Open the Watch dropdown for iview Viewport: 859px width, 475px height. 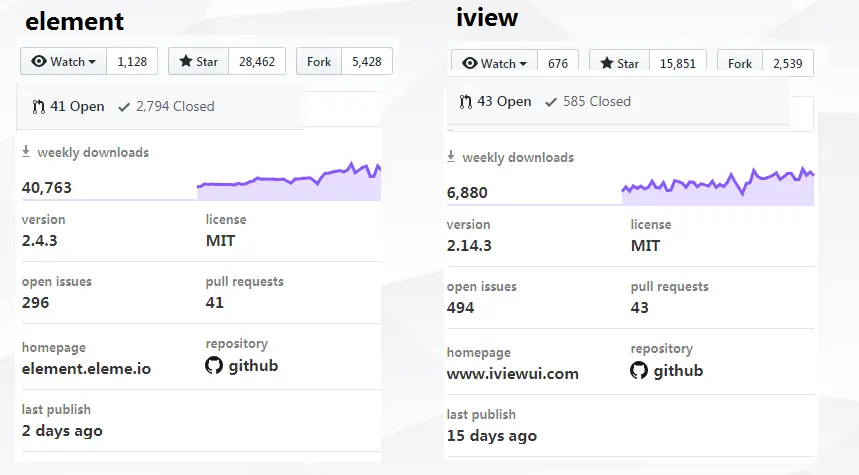tap(494, 62)
